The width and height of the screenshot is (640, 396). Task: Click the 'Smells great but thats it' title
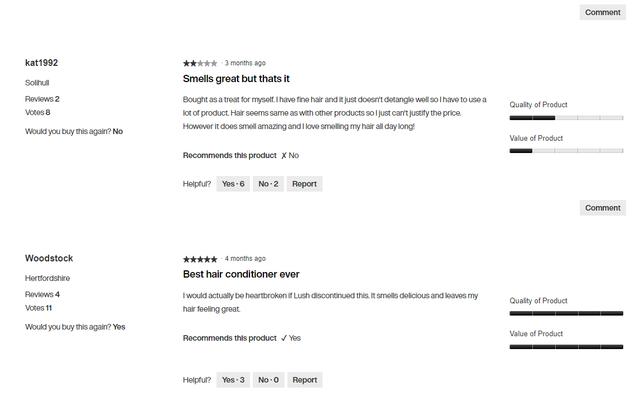[x=236, y=79]
